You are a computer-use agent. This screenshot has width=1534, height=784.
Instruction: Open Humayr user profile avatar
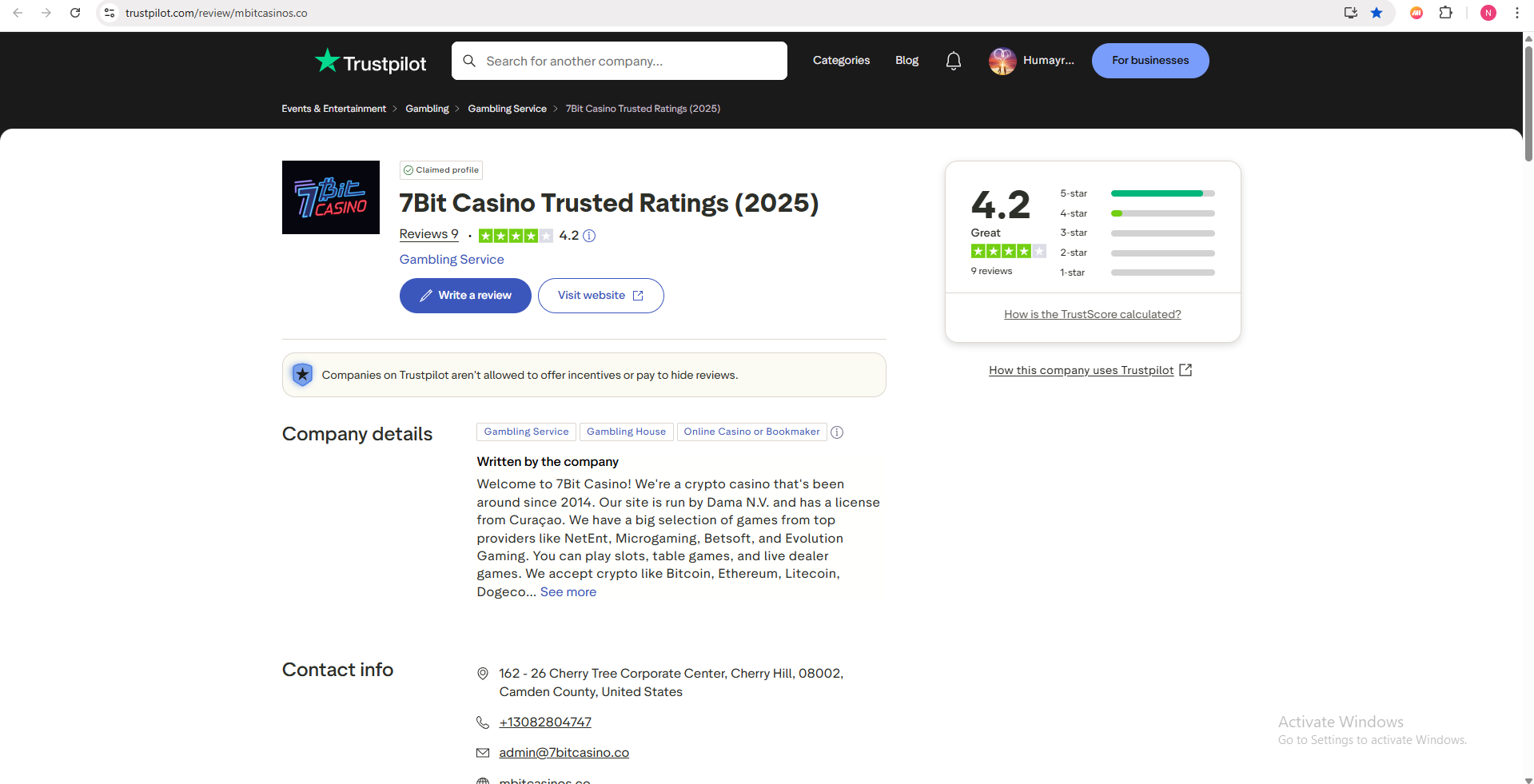[x=1002, y=61]
